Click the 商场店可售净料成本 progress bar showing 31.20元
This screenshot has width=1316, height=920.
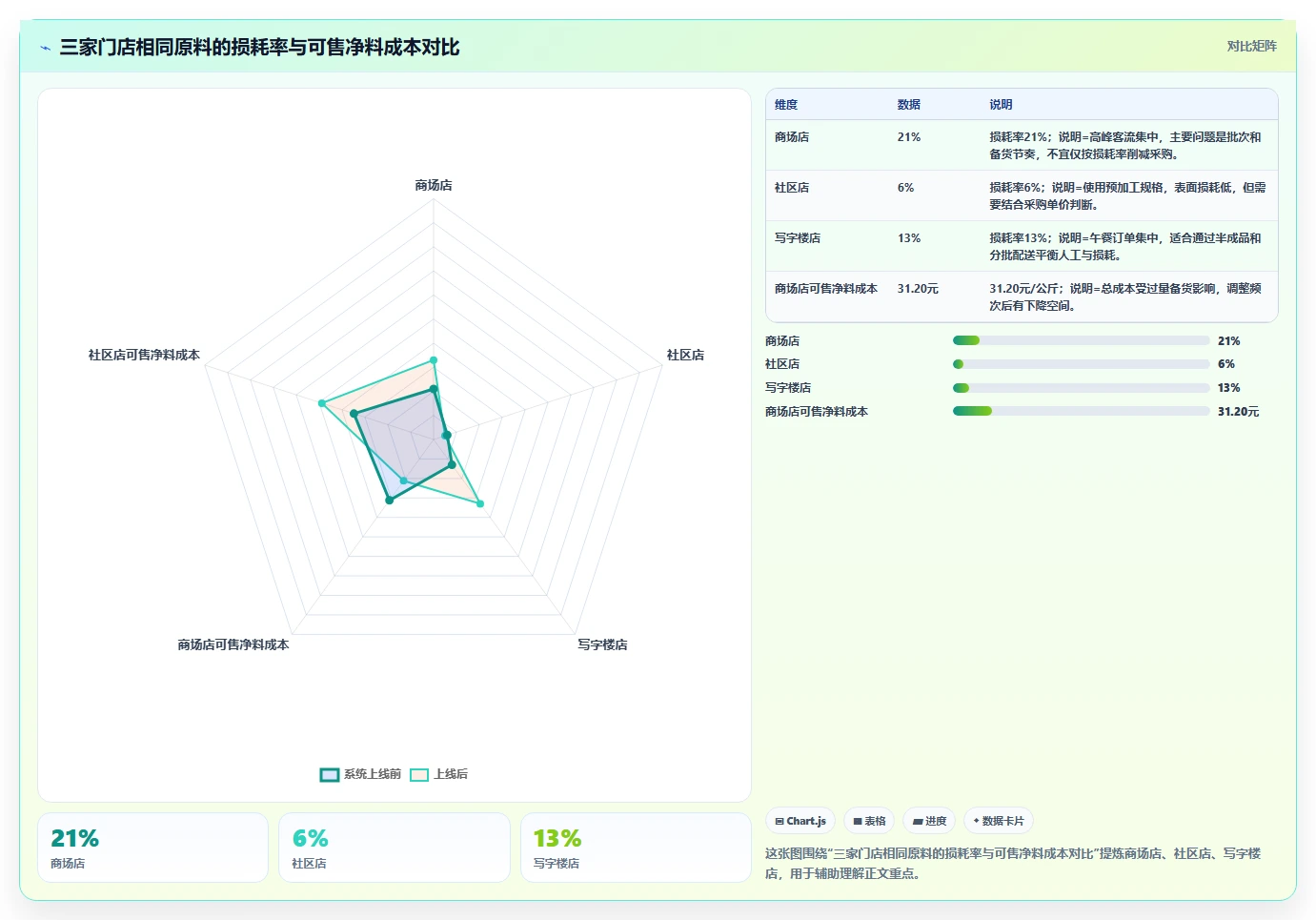pos(1081,411)
